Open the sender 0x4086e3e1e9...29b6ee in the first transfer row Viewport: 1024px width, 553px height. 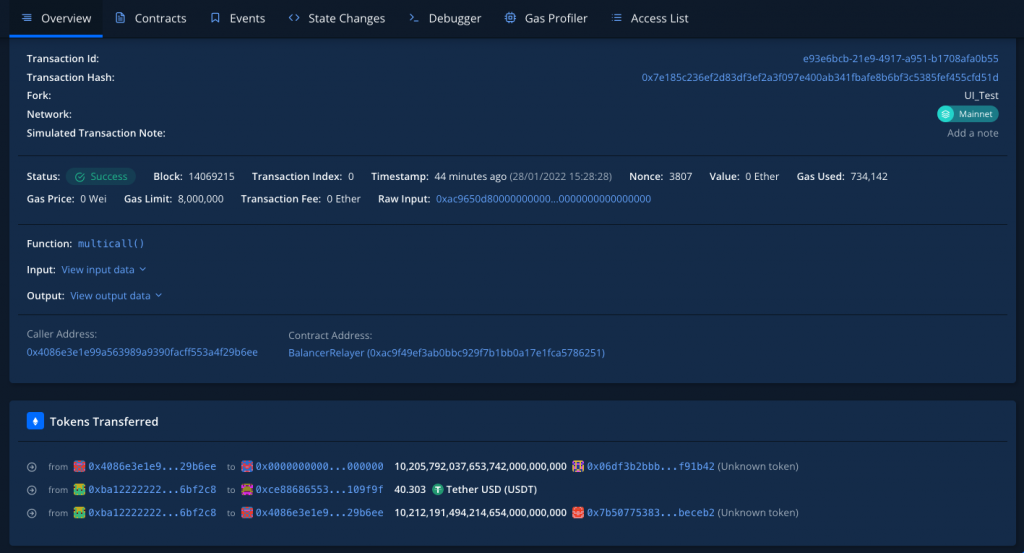[x=152, y=467]
